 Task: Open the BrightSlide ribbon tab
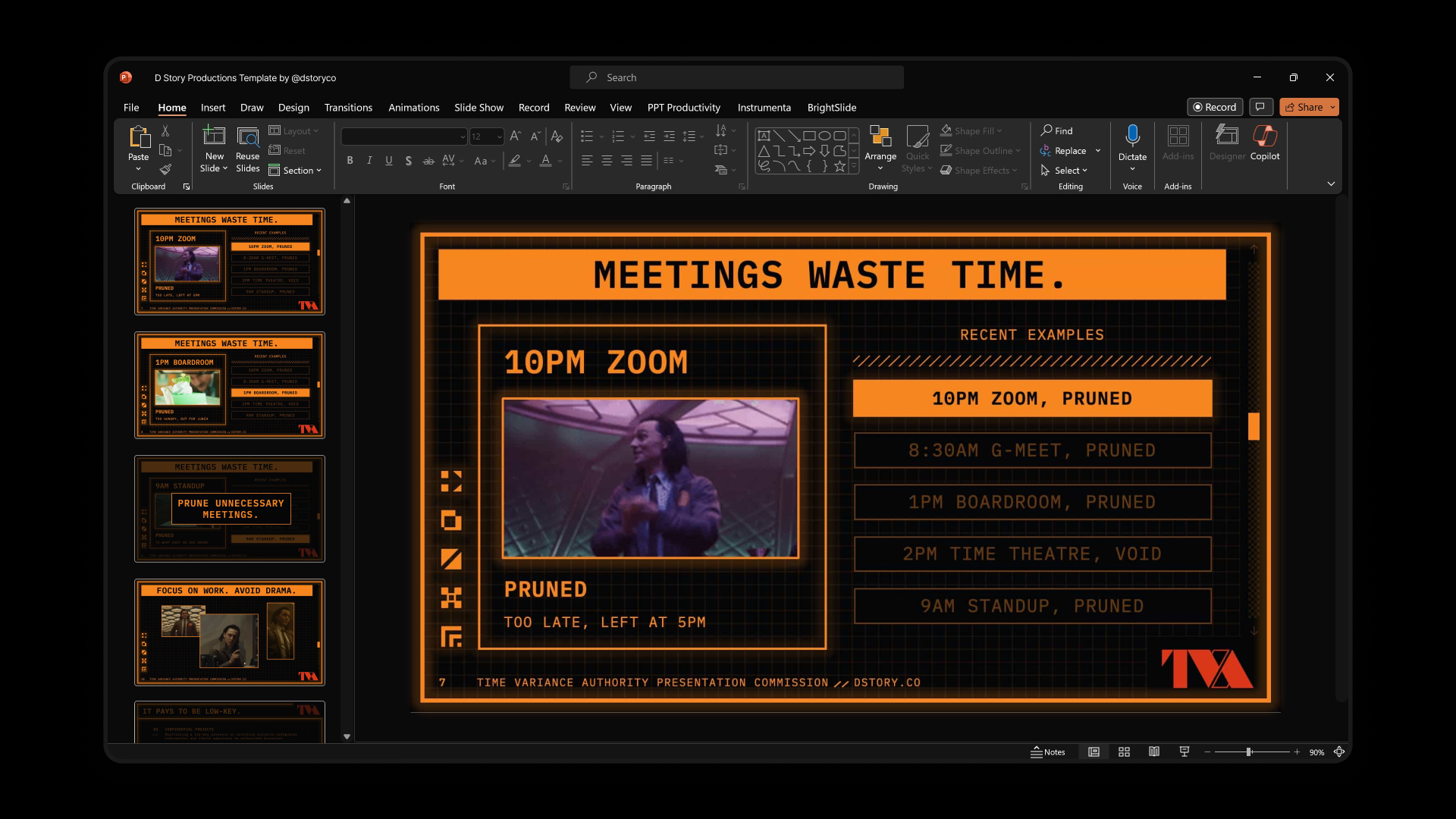pyautogui.click(x=832, y=107)
